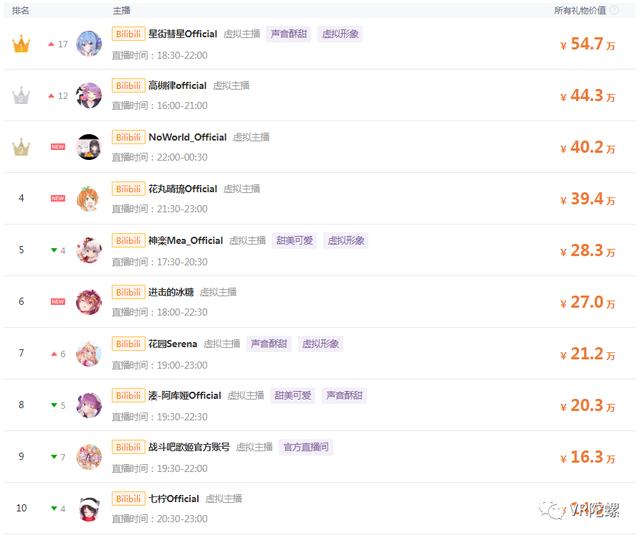
Task: Click the gold crown rank-one icon
Action: pos(21,44)
